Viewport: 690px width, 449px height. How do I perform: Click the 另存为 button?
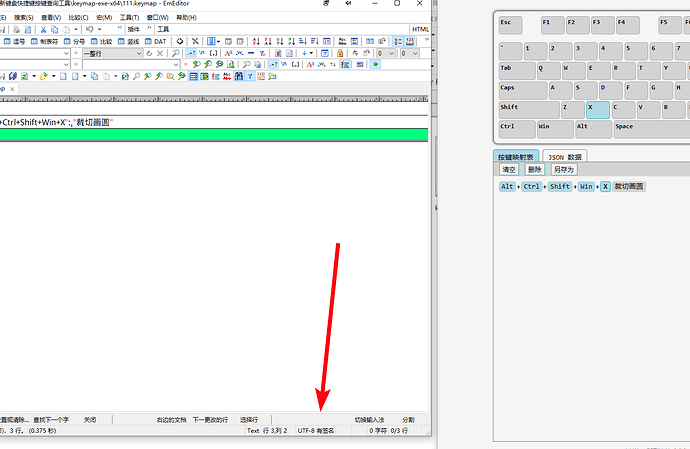(565, 170)
